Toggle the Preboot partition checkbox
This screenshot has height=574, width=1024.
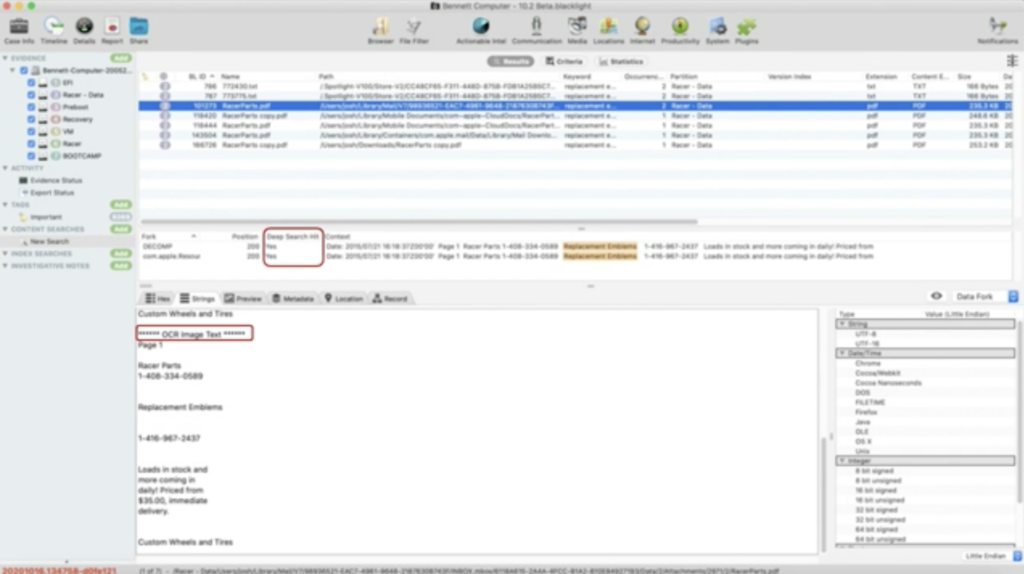[31, 107]
